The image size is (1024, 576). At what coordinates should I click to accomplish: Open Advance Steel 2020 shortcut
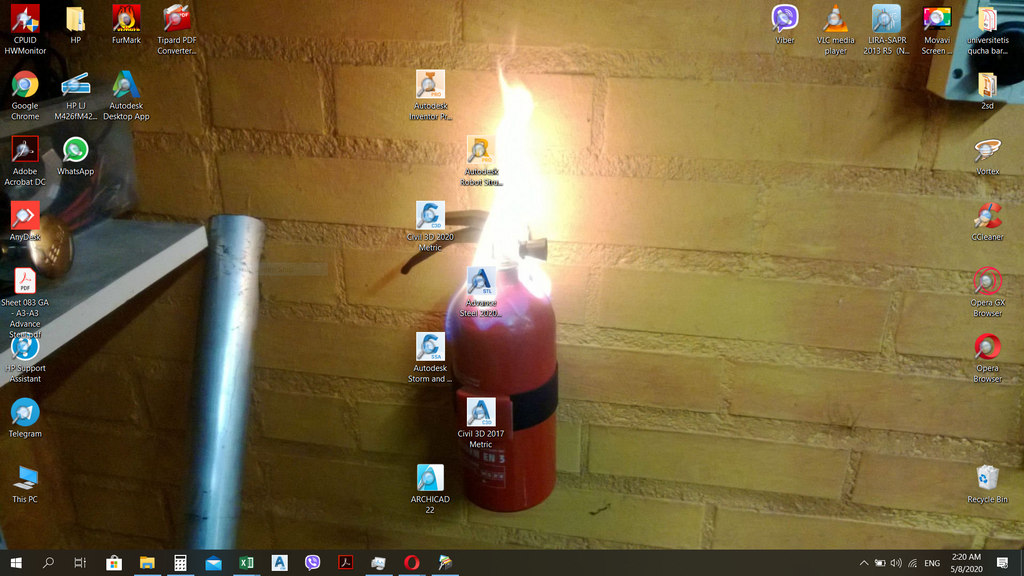(x=481, y=293)
